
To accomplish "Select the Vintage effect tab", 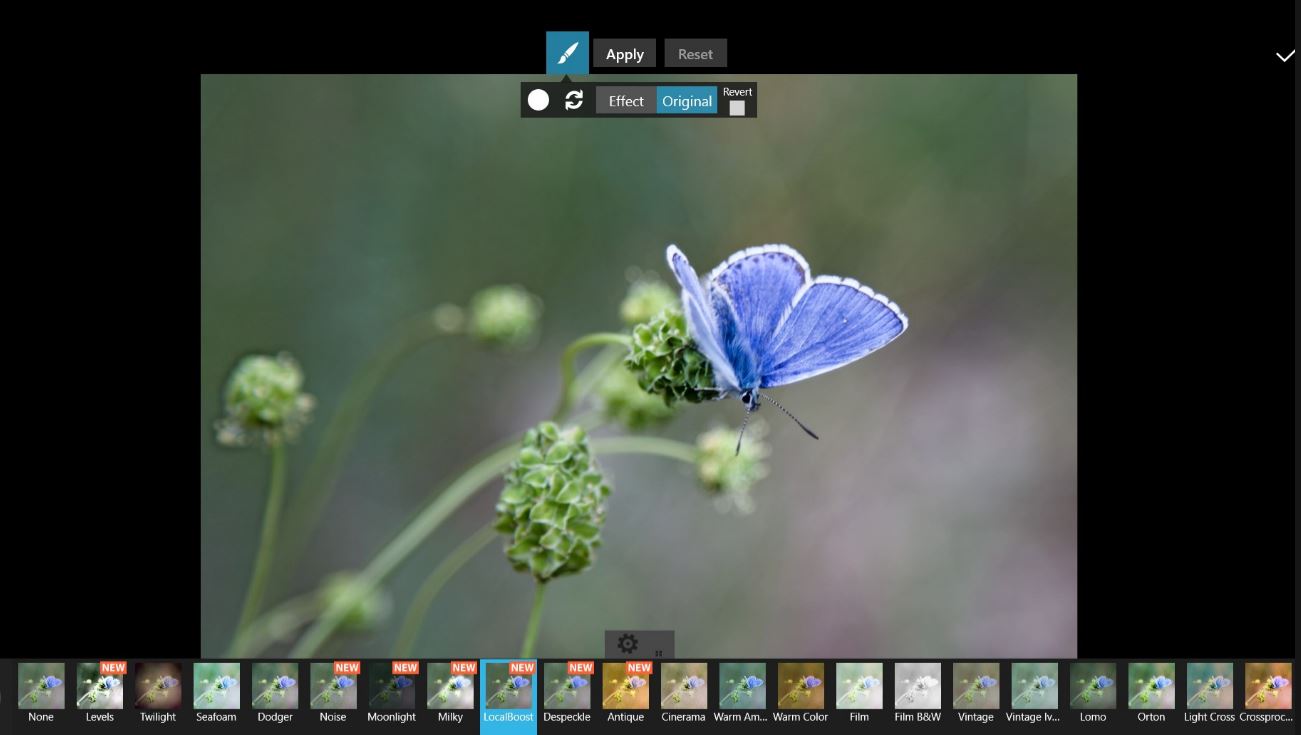I will (975, 687).
